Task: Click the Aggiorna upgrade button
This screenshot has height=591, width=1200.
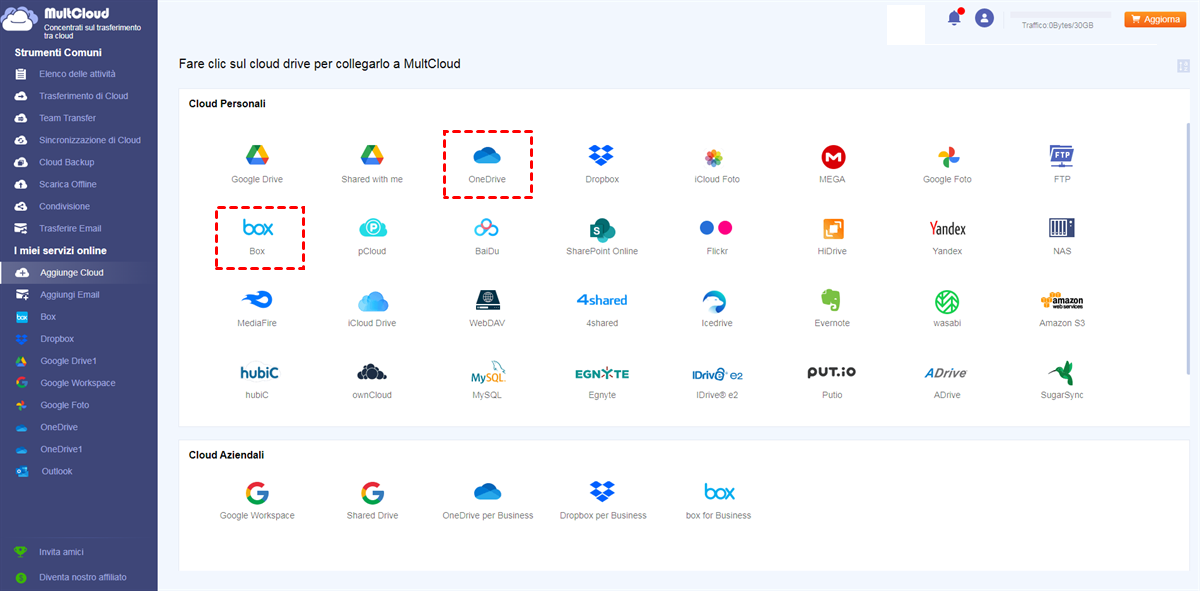Action: tap(1155, 19)
